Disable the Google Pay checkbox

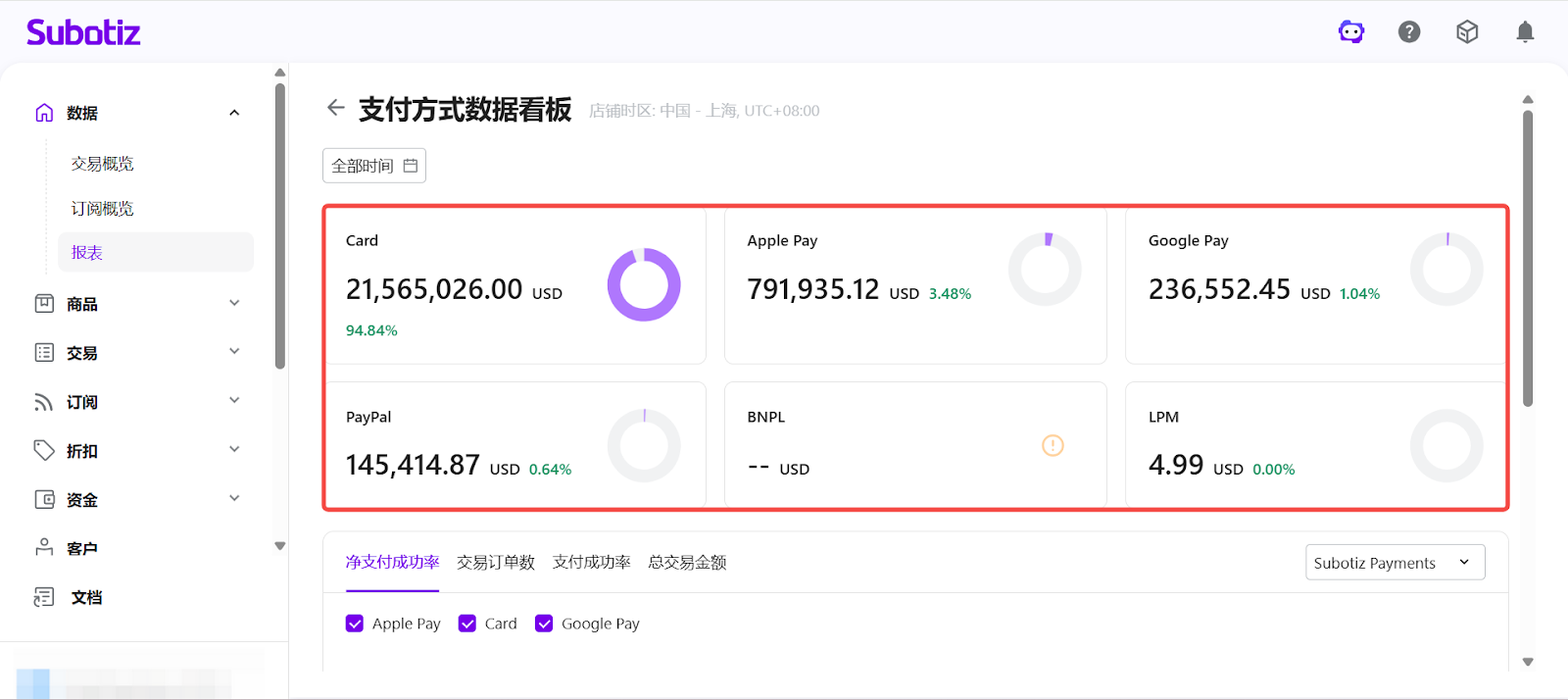coord(544,624)
